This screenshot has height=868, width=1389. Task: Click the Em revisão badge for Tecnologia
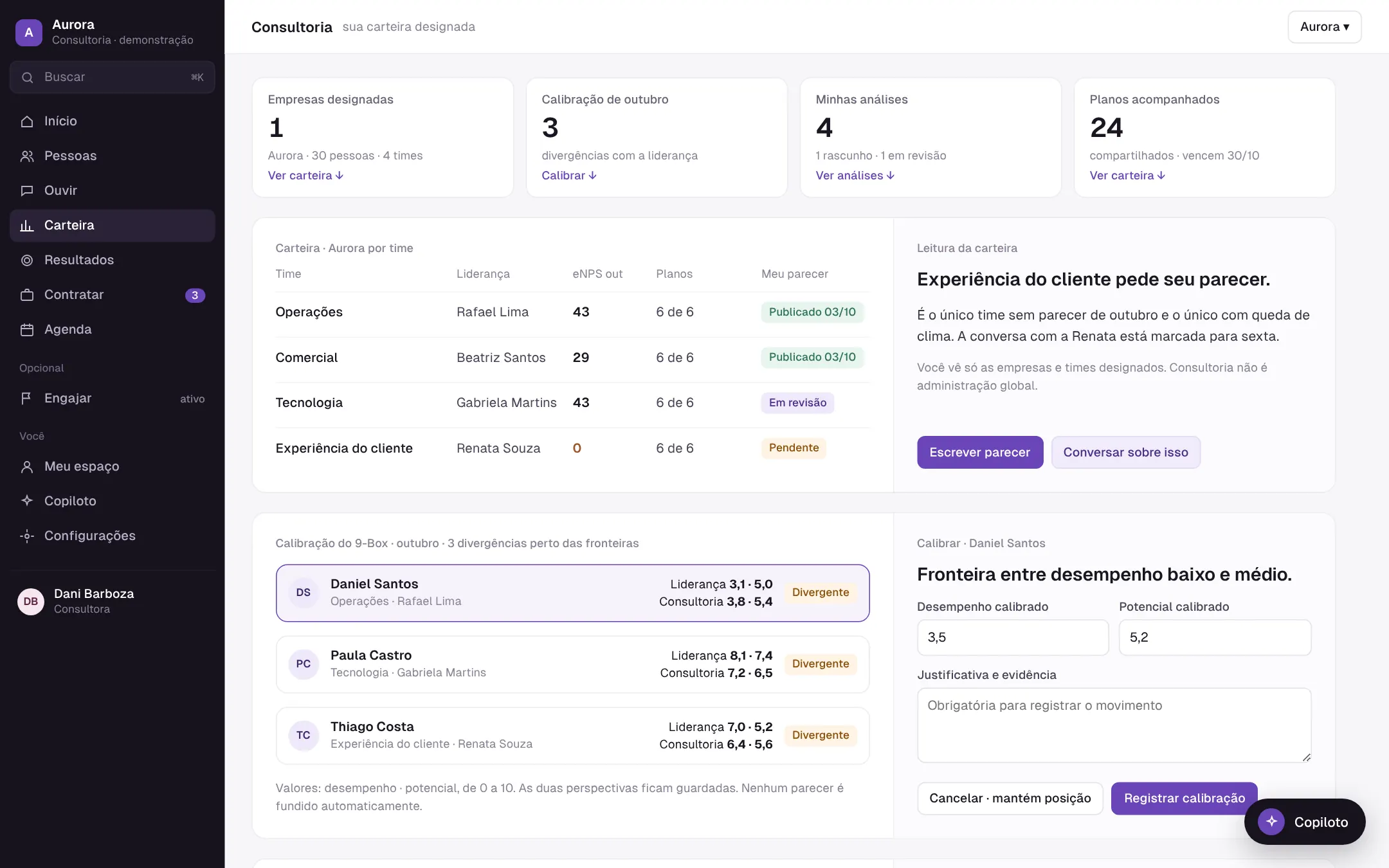pos(797,403)
